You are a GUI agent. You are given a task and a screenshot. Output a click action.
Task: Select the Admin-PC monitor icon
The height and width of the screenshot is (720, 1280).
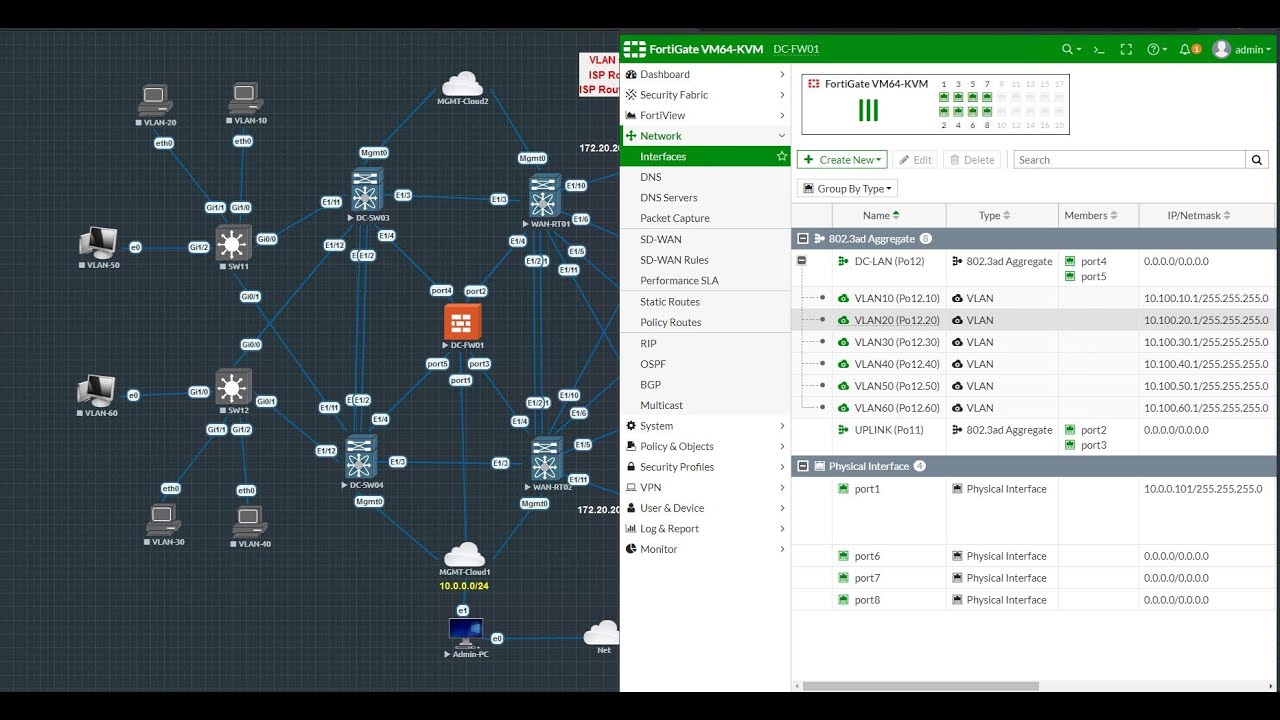[466, 632]
